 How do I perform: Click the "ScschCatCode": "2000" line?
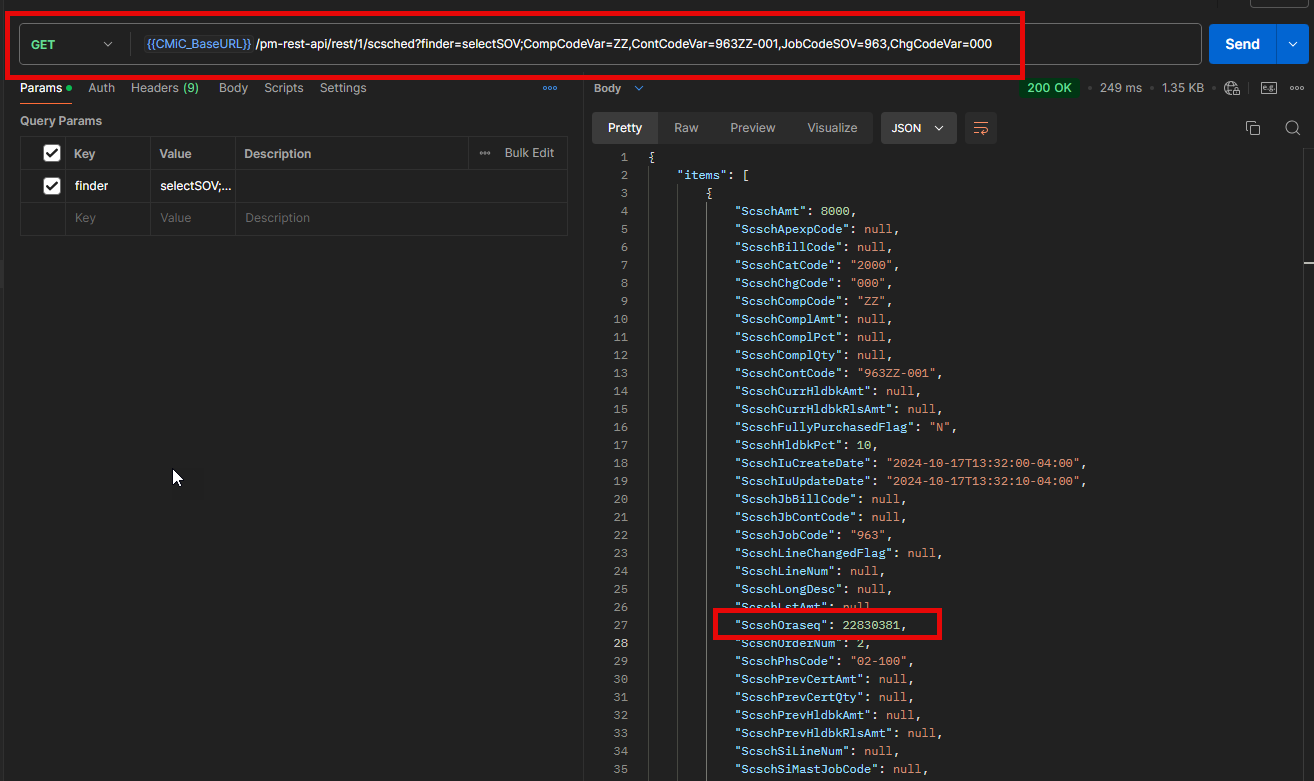point(817,265)
